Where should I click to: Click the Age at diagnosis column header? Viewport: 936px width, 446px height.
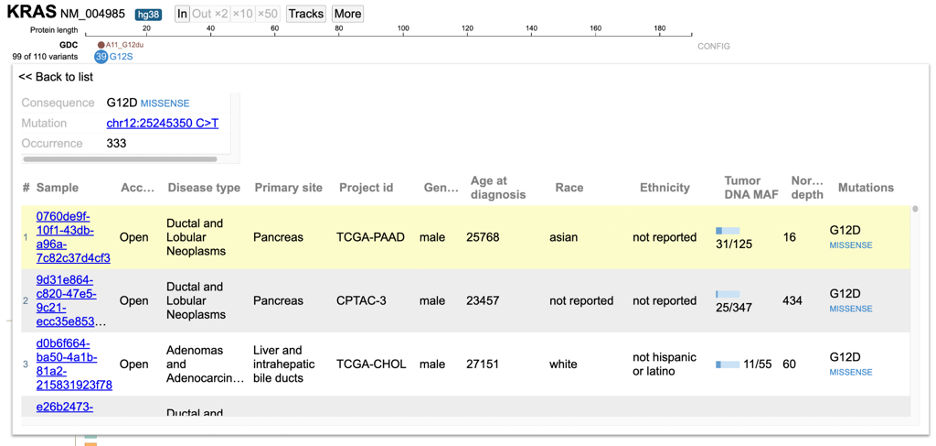[497, 188]
